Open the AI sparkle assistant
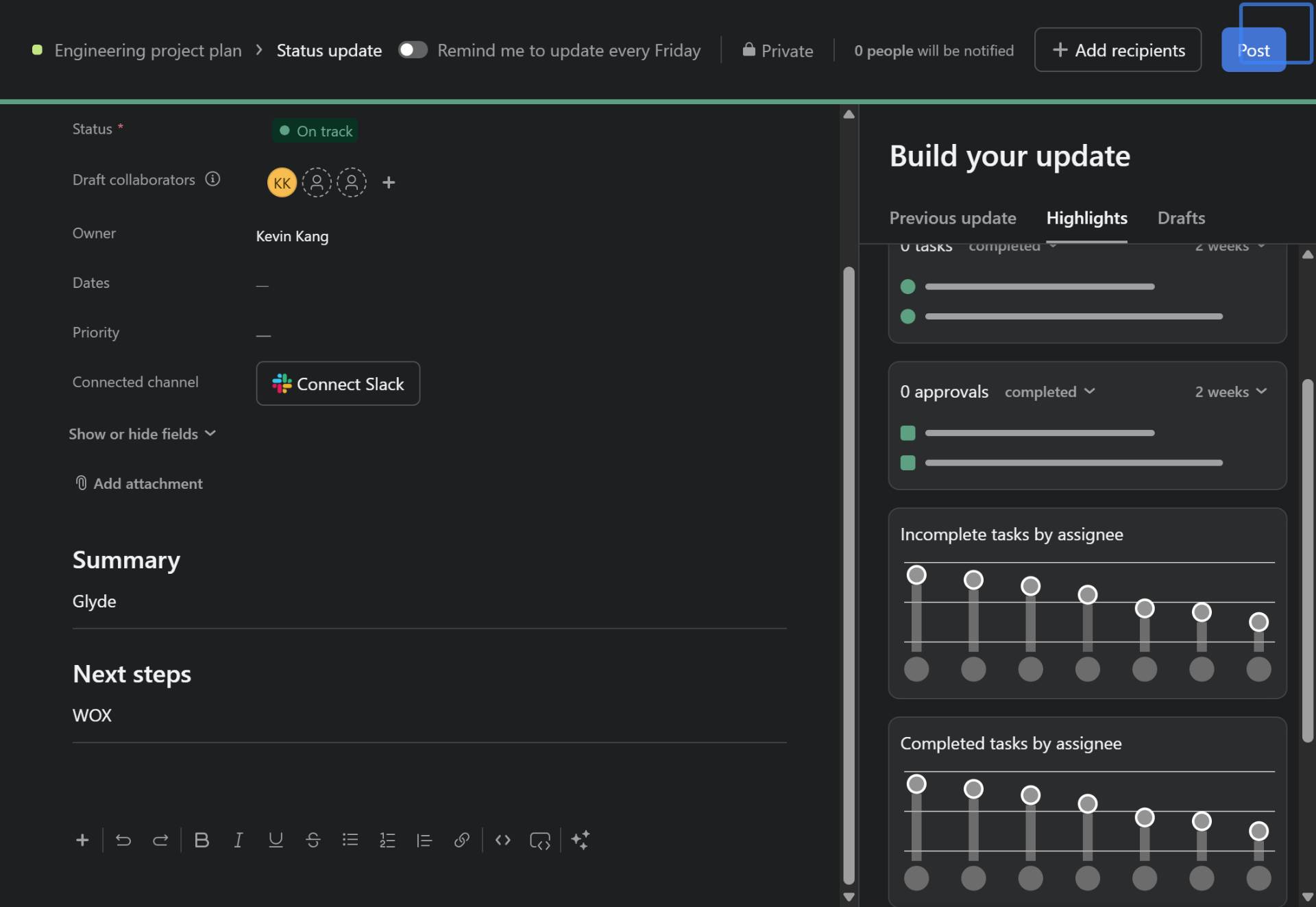This screenshot has width=1316, height=907. [580, 840]
